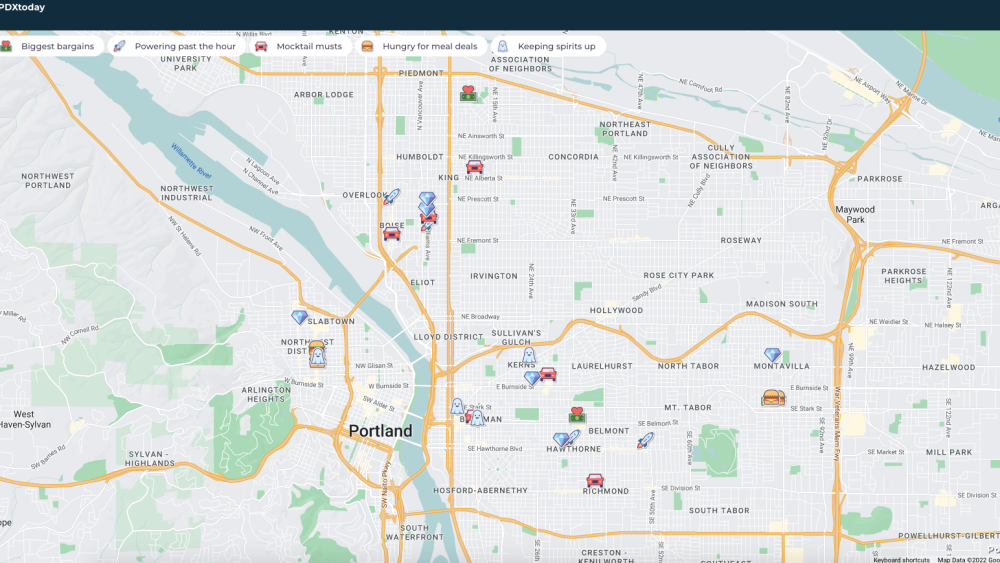Click the bargain marker above Belmont

577,414
